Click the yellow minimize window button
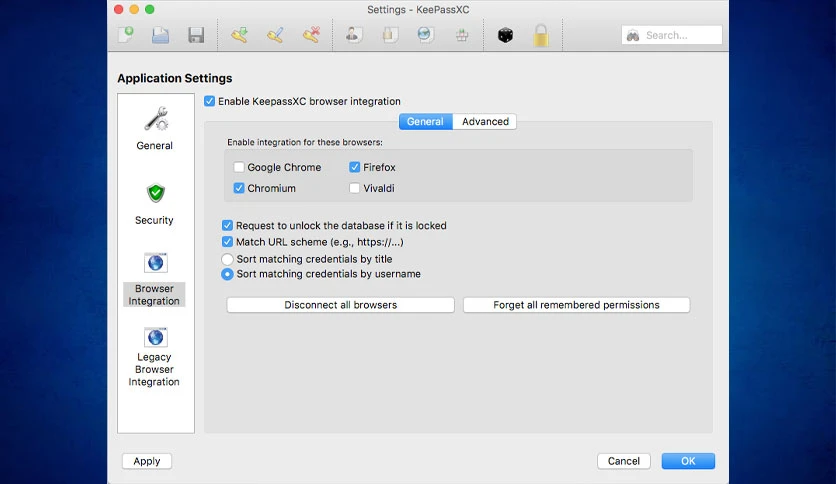This screenshot has height=484, width=836. pos(134,9)
